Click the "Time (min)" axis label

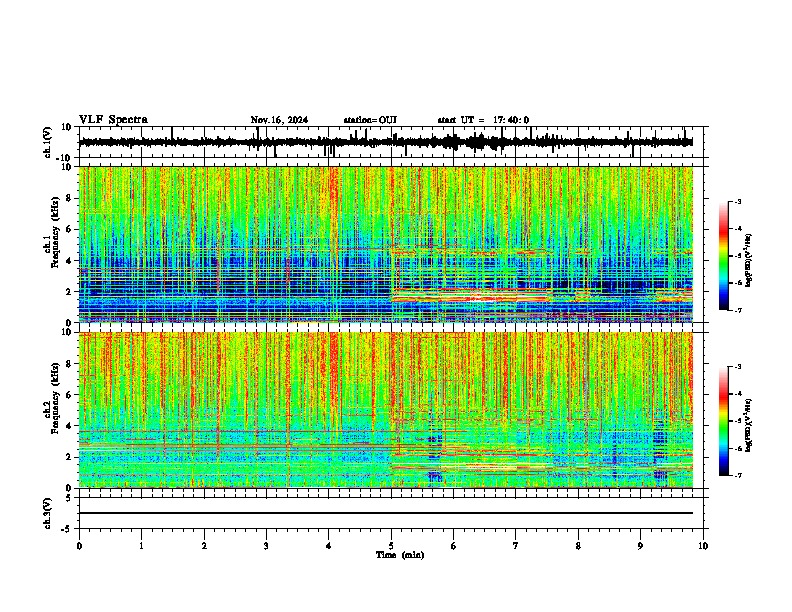click(400, 555)
